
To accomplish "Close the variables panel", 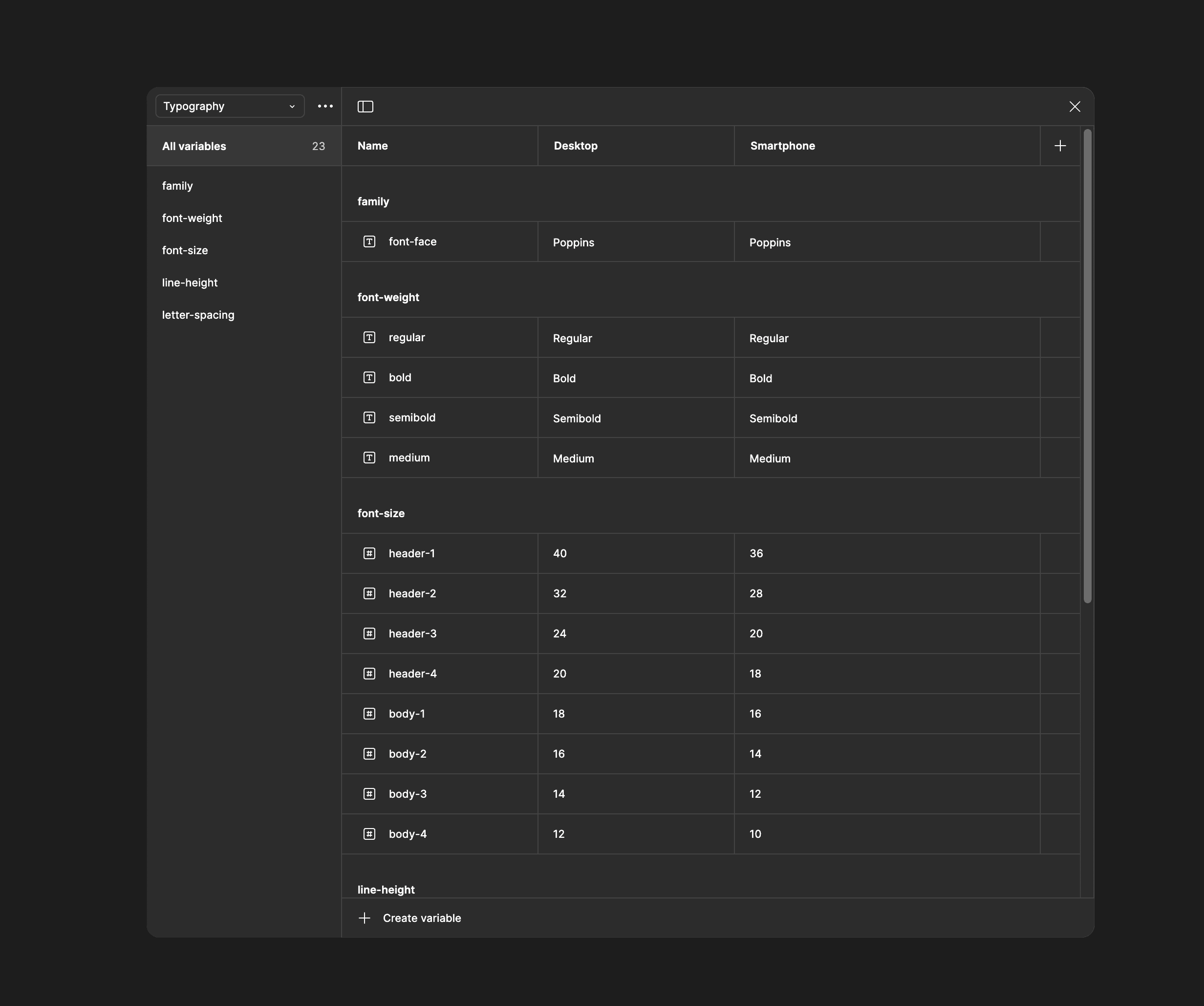I will click(1075, 107).
